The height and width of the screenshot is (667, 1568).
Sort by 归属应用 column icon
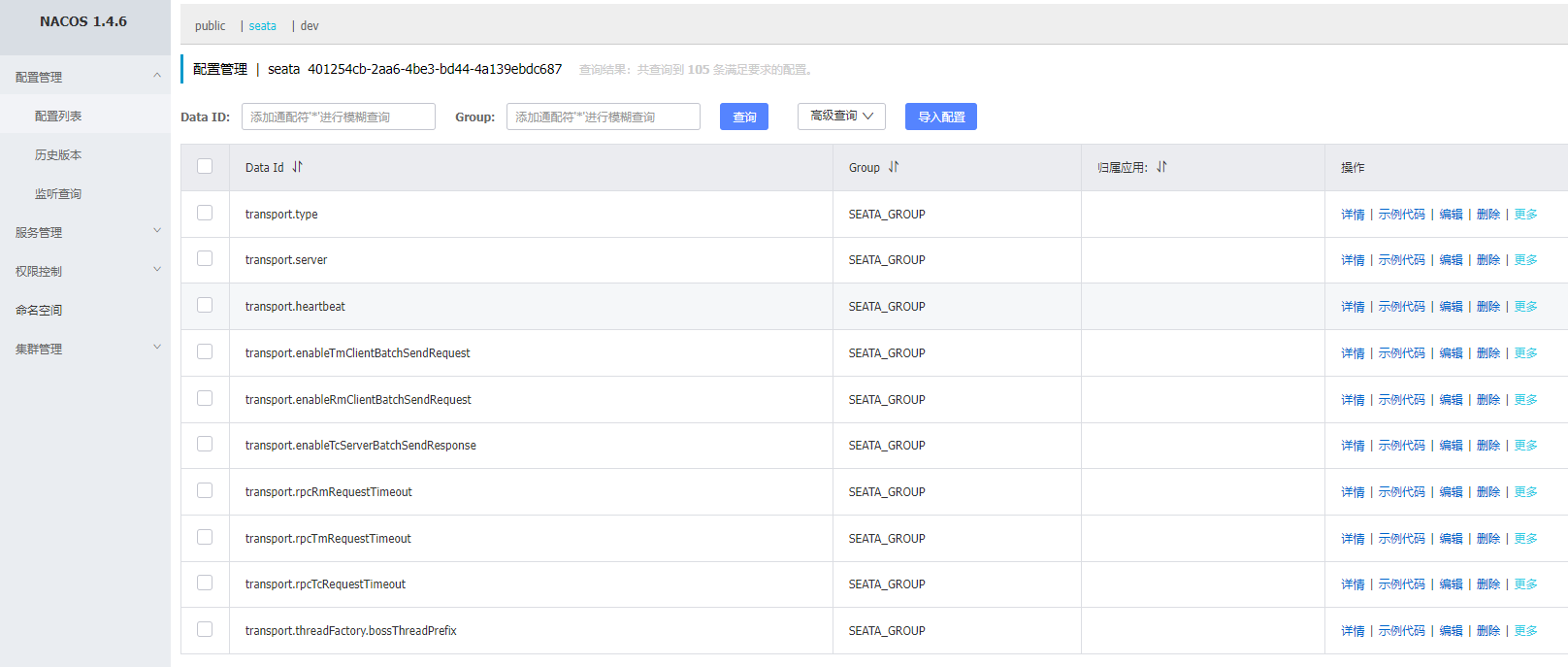tap(1161, 167)
